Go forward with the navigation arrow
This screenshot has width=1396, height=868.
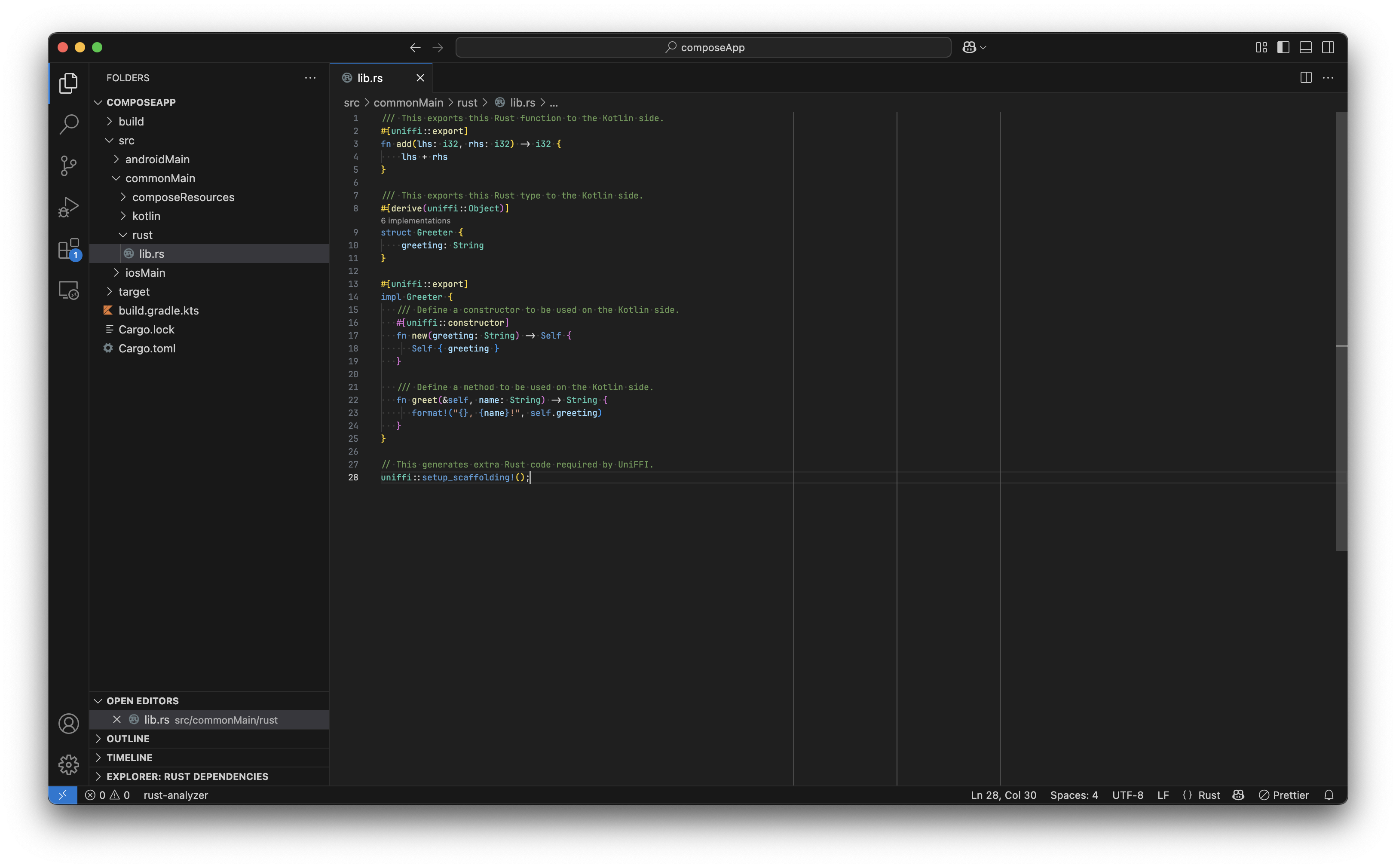click(438, 47)
